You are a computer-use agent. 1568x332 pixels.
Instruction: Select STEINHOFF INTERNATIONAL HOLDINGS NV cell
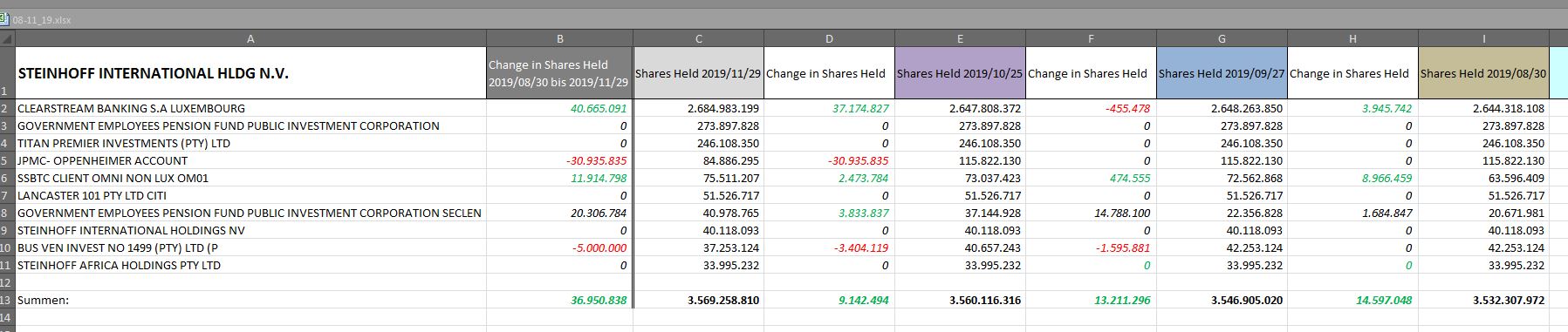point(250,230)
